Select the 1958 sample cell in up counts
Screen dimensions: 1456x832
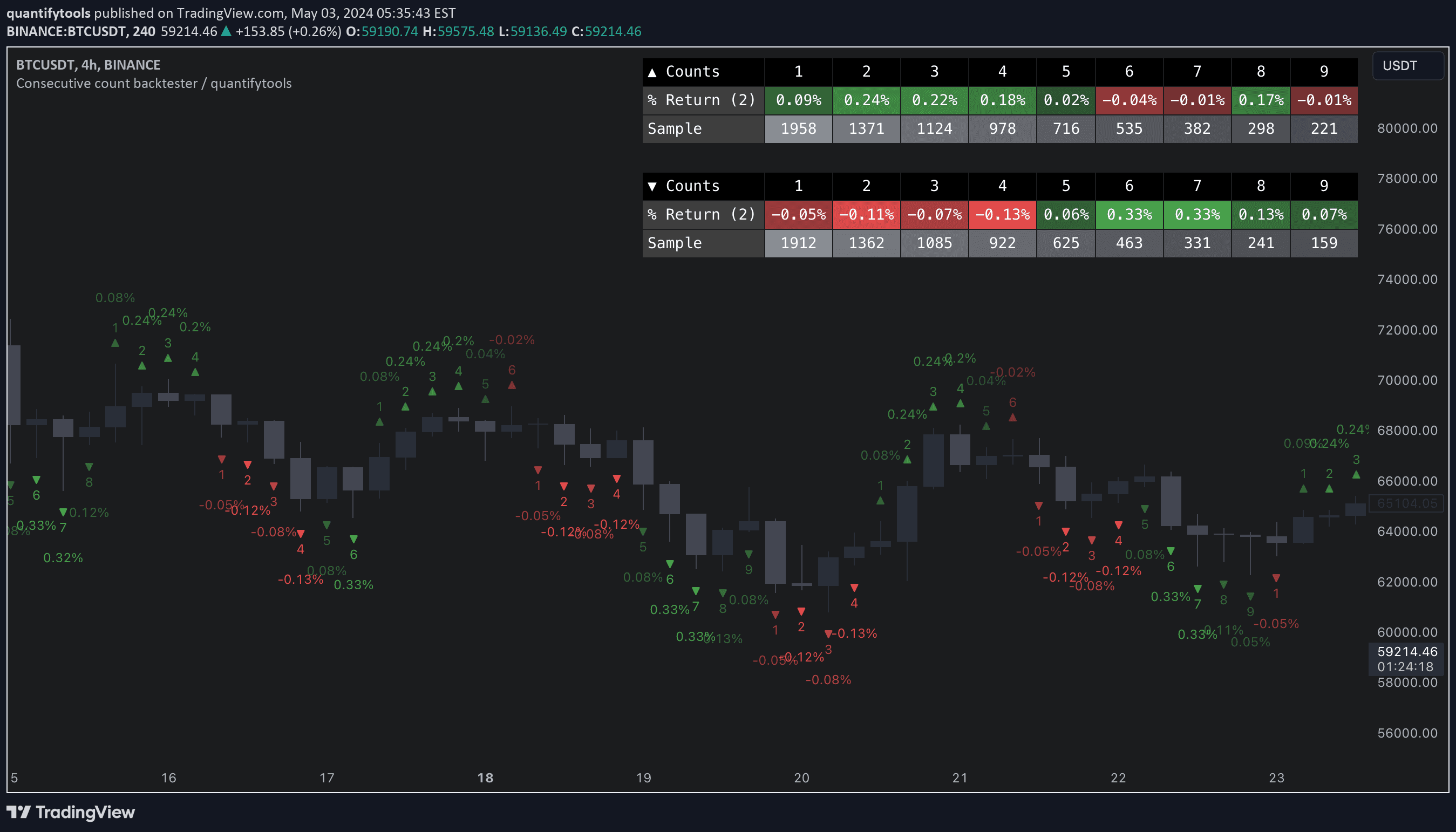[798, 129]
